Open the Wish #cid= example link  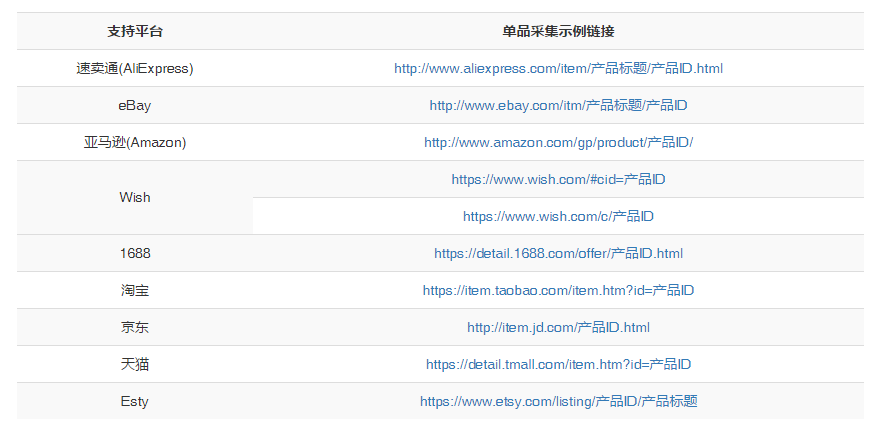click(x=558, y=179)
